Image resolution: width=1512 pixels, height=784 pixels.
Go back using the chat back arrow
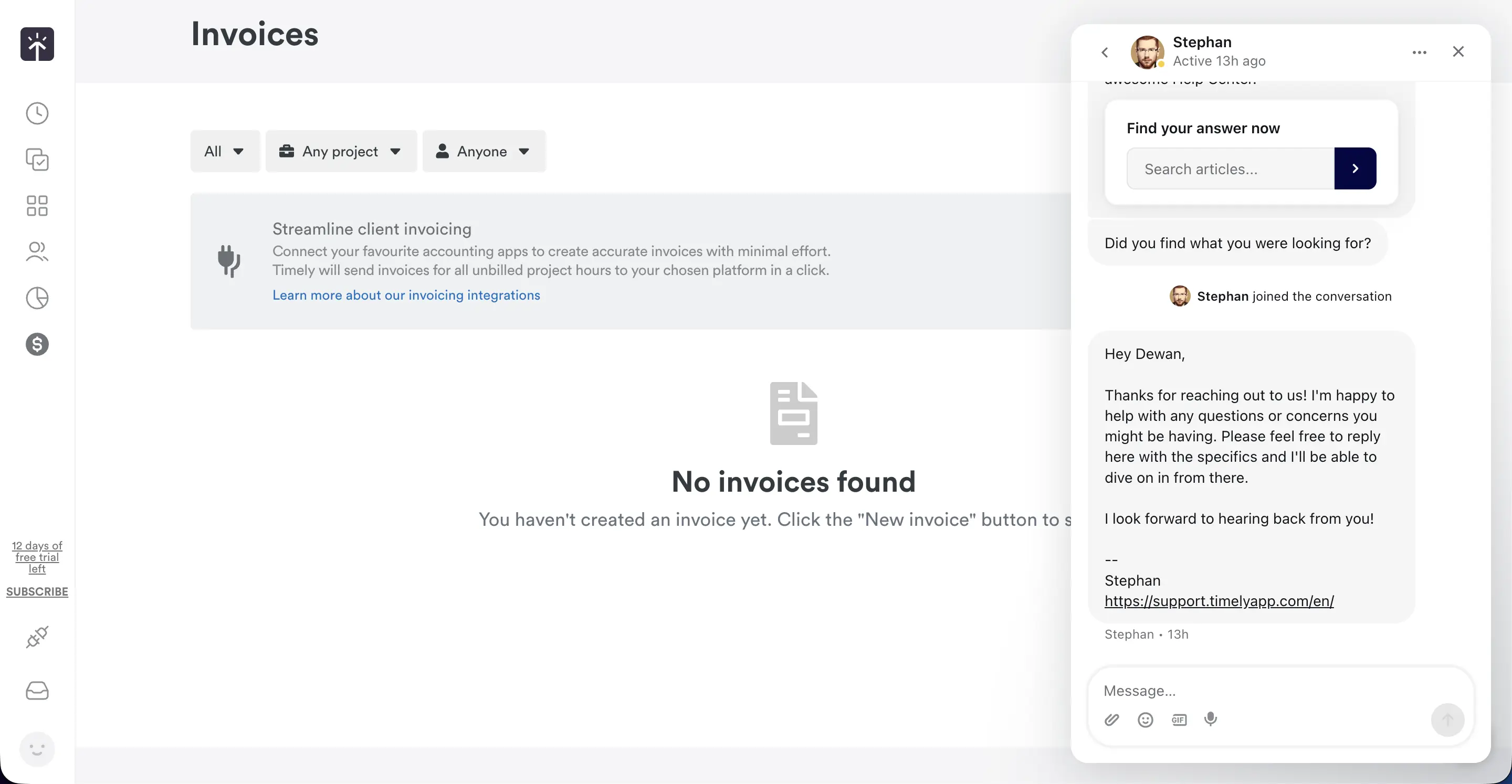point(1105,52)
